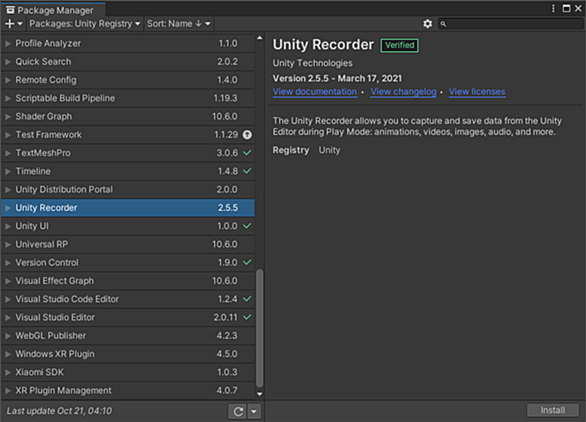Expand the Shader Graph package versions
Screen dimensions: 586x422
(x=8, y=117)
